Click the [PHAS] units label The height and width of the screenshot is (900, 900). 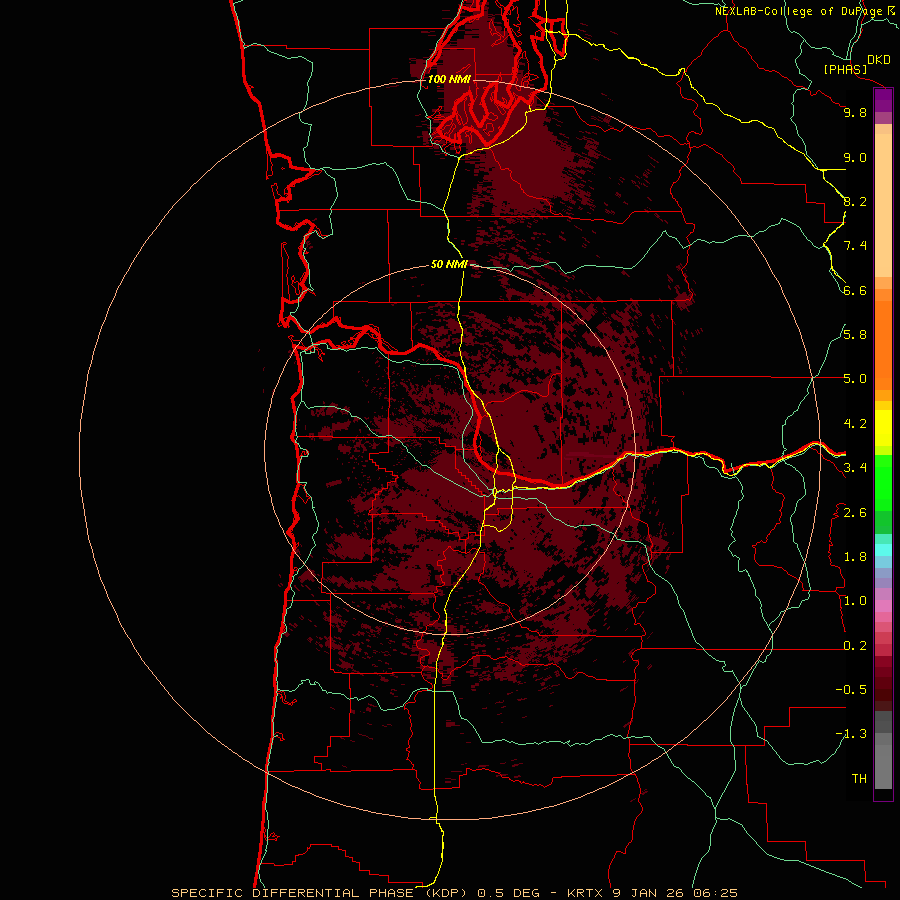tap(845, 70)
